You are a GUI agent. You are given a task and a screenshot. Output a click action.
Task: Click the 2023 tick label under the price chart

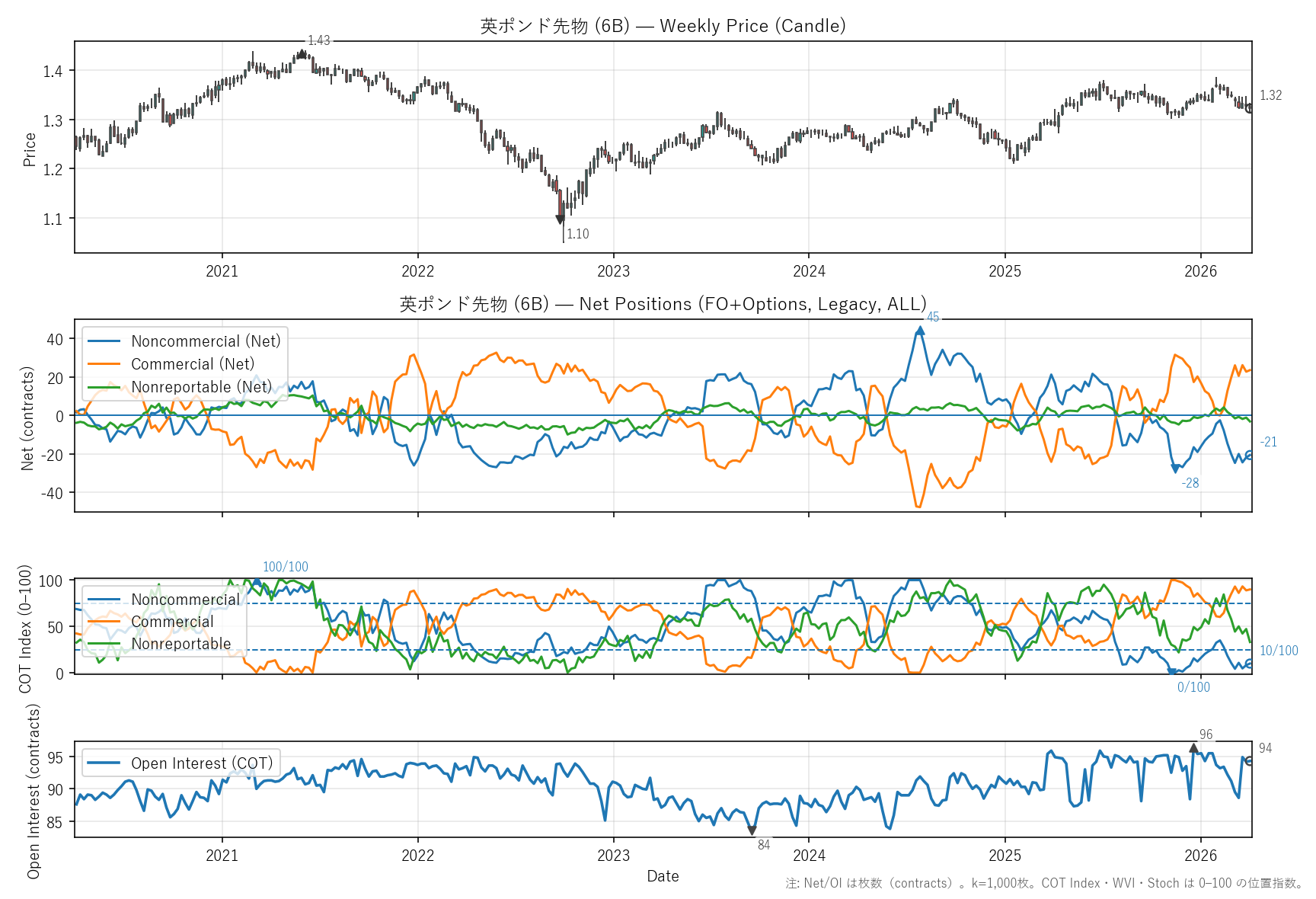point(613,271)
